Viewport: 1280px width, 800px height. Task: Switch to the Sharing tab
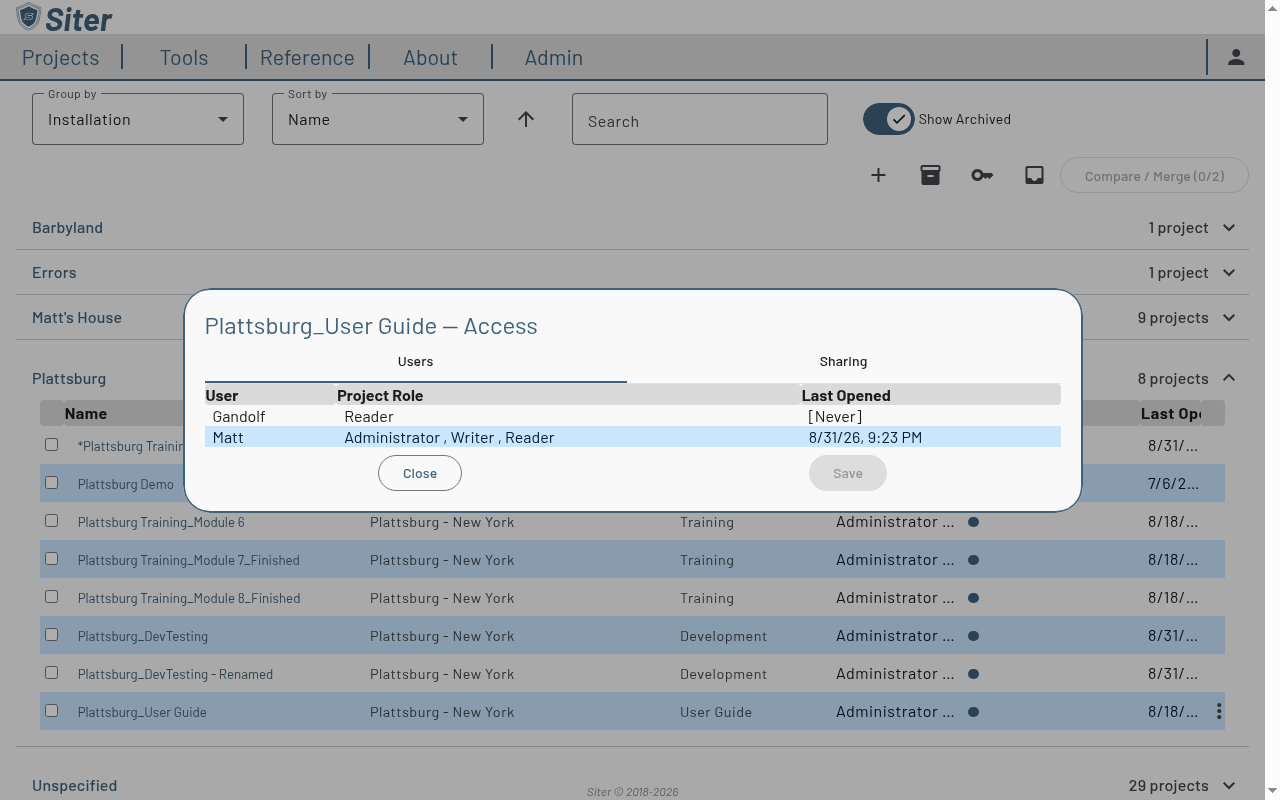pyautogui.click(x=843, y=362)
